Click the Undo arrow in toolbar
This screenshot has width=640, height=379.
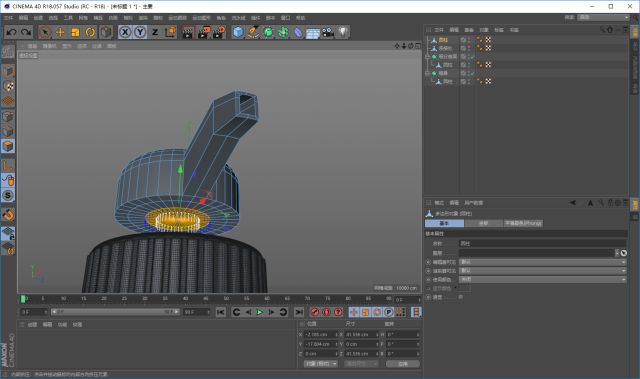pos(11,32)
